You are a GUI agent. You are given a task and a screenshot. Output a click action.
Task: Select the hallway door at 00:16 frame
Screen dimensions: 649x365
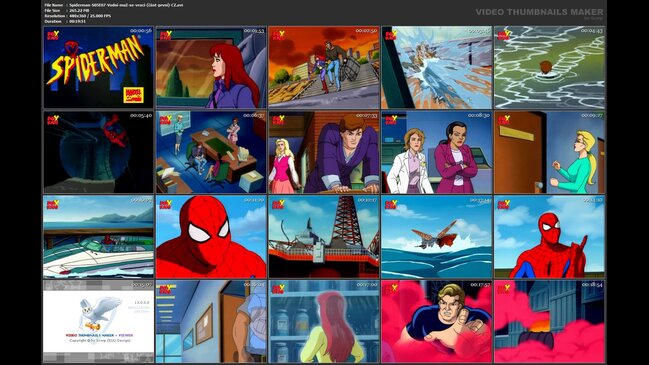pos(211,322)
